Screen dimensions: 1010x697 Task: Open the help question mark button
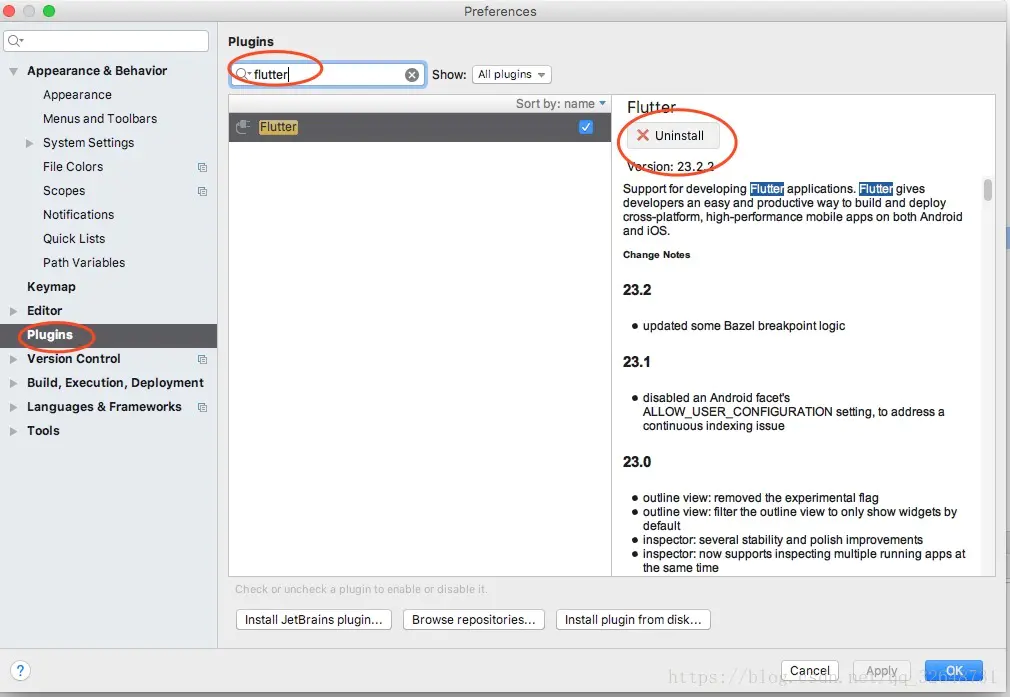click(20, 671)
